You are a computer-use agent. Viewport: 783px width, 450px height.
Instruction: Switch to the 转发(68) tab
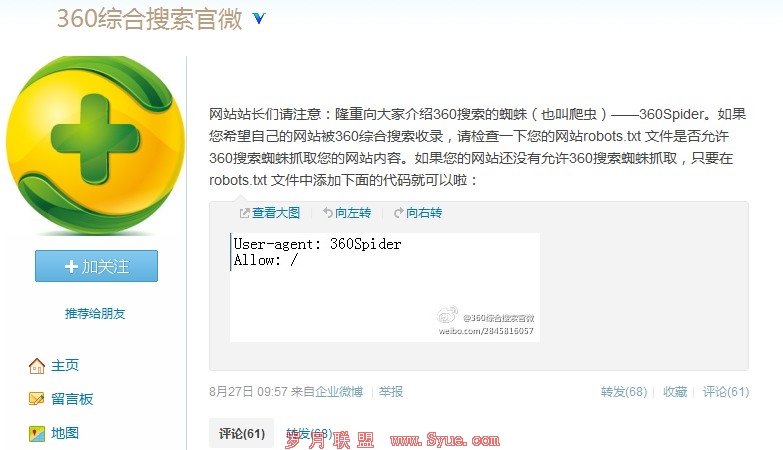(309, 433)
